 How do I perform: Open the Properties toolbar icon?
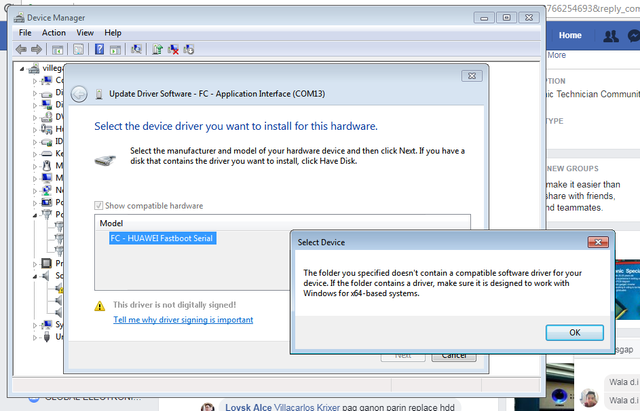tap(78, 49)
